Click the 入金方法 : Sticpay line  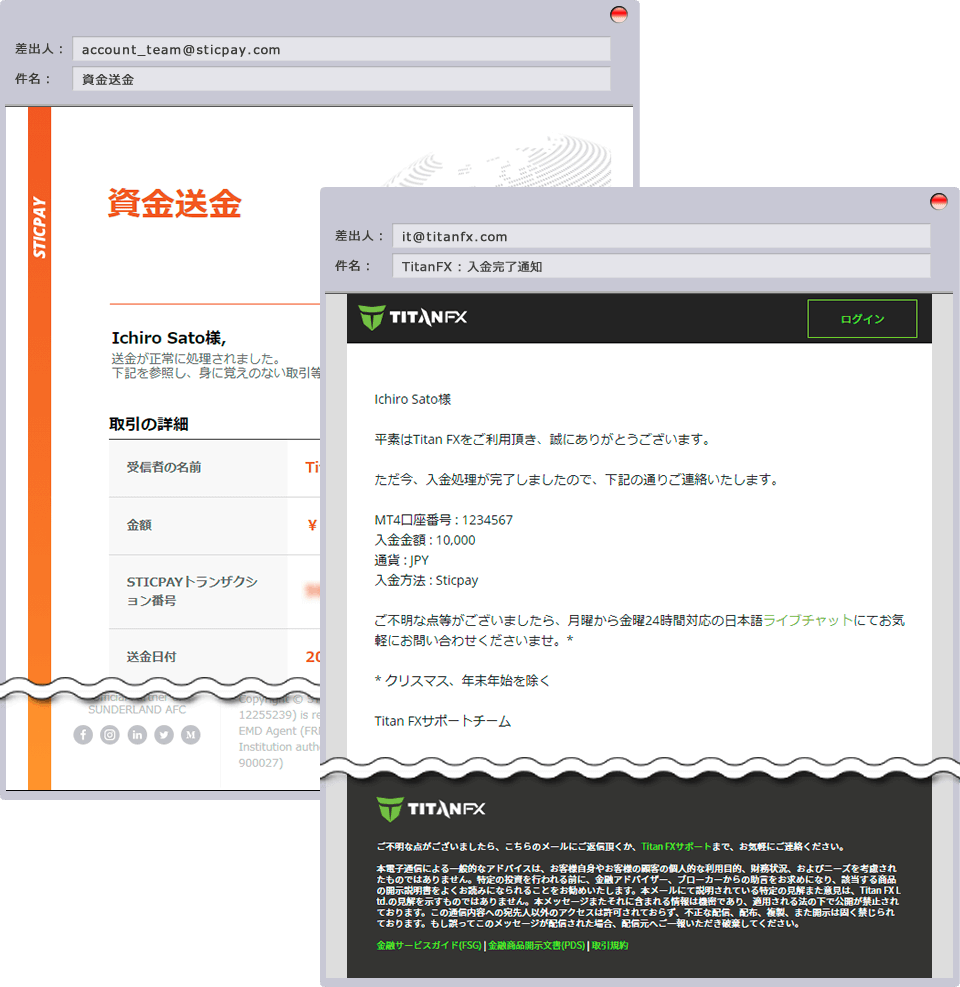[426, 580]
